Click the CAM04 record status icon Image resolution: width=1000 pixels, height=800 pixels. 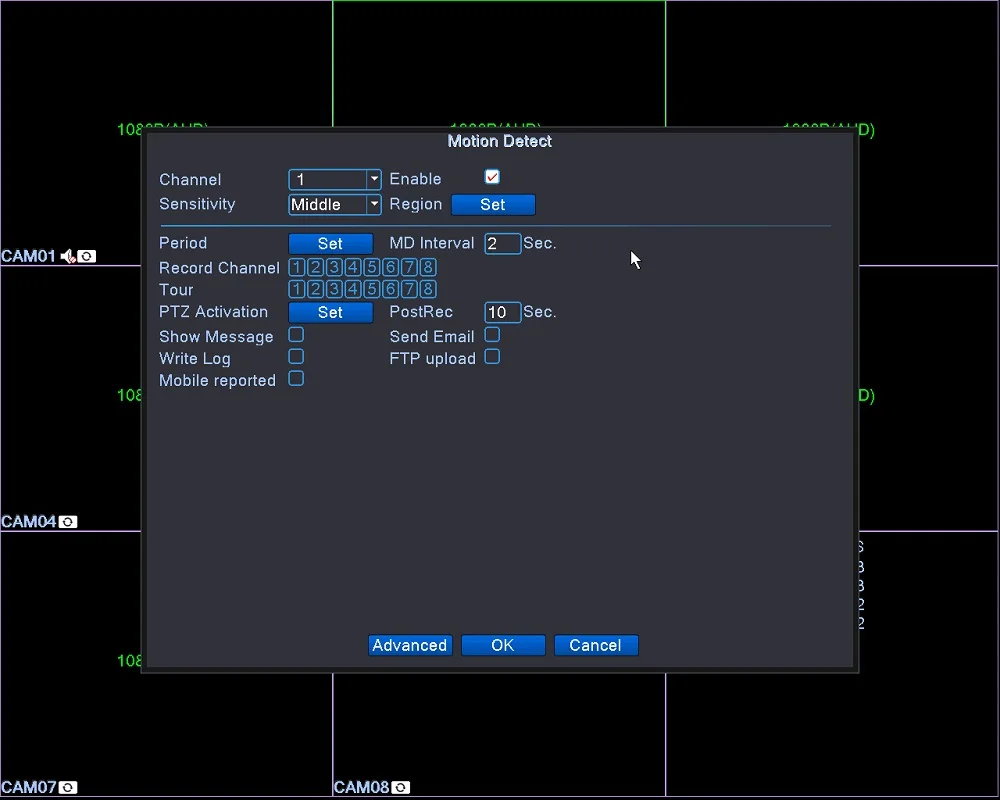[x=68, y=522]
